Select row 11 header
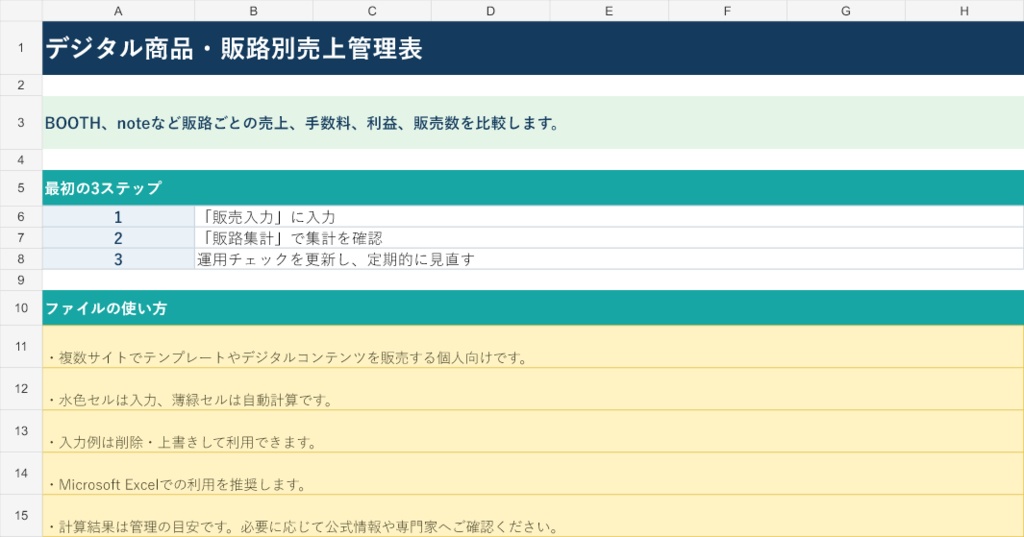This screenshot has height=537, width=1024. [x=21, y=346]
